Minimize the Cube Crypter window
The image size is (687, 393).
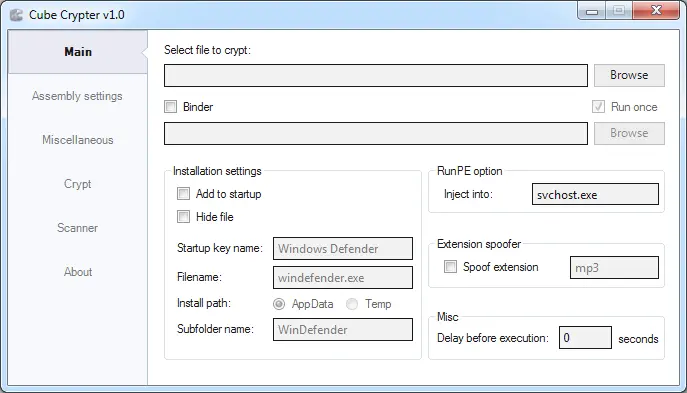click(x=591, y=11)
